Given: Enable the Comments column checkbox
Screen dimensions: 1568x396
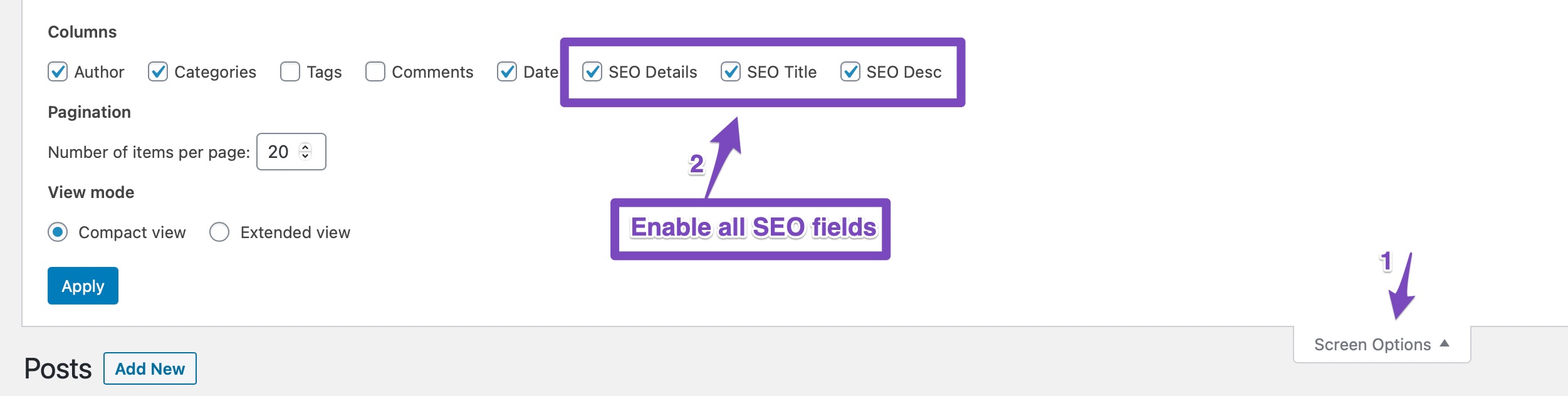Looking at the screenshot, I should [x=375, y=72].
